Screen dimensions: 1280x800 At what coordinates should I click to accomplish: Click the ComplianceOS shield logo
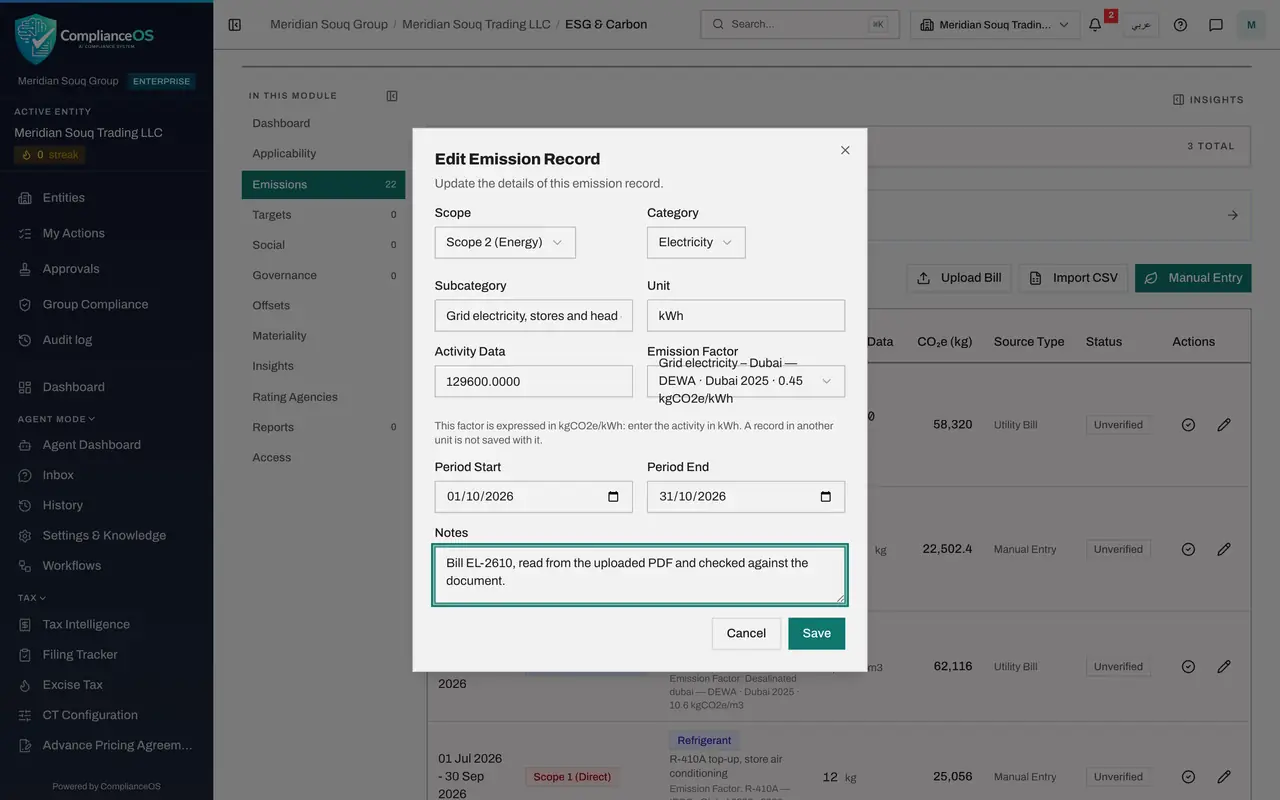(x=35, y=38)
